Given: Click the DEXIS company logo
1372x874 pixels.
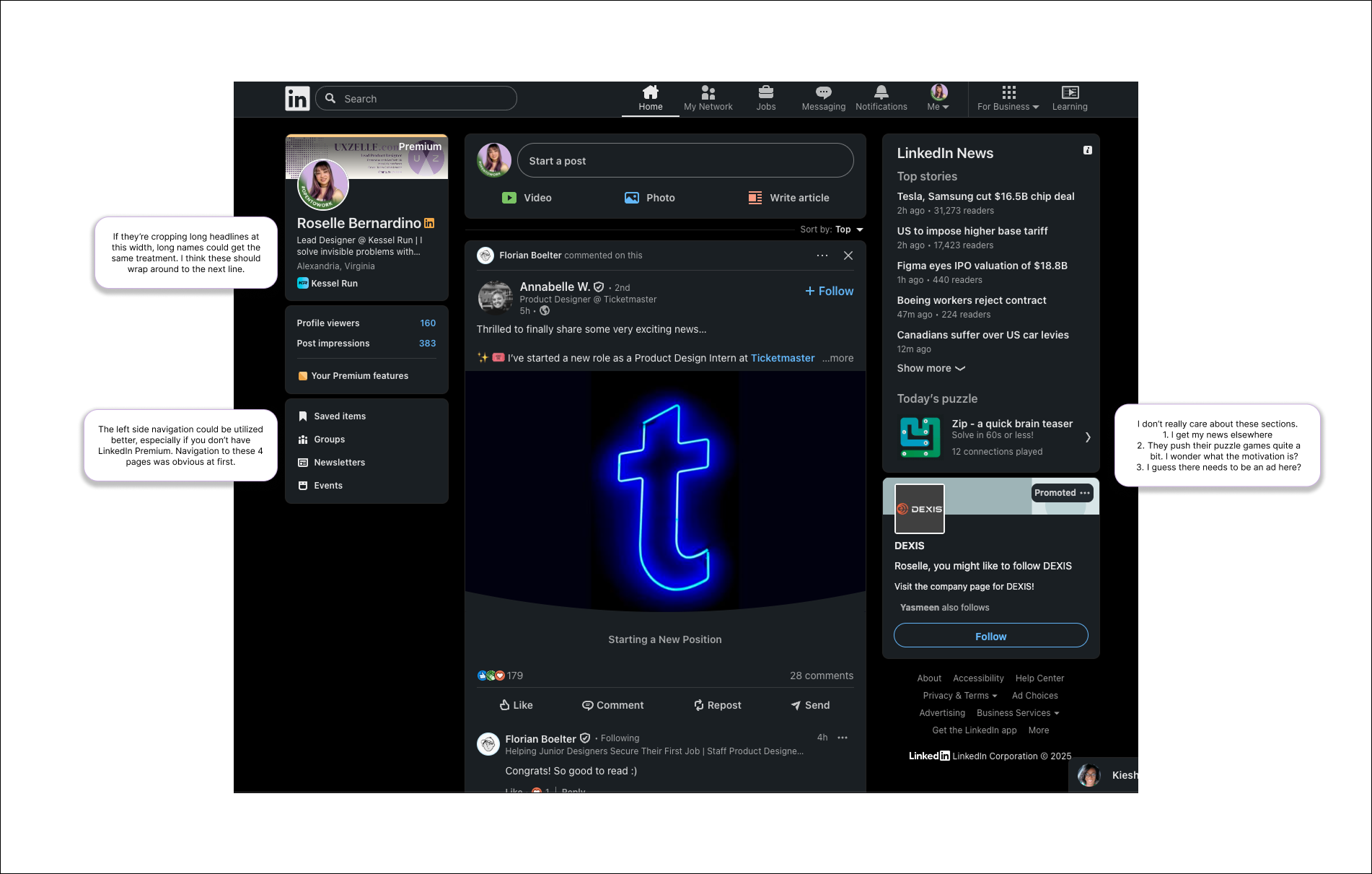Looking at the screenshot, I should (x=920, y=509).
